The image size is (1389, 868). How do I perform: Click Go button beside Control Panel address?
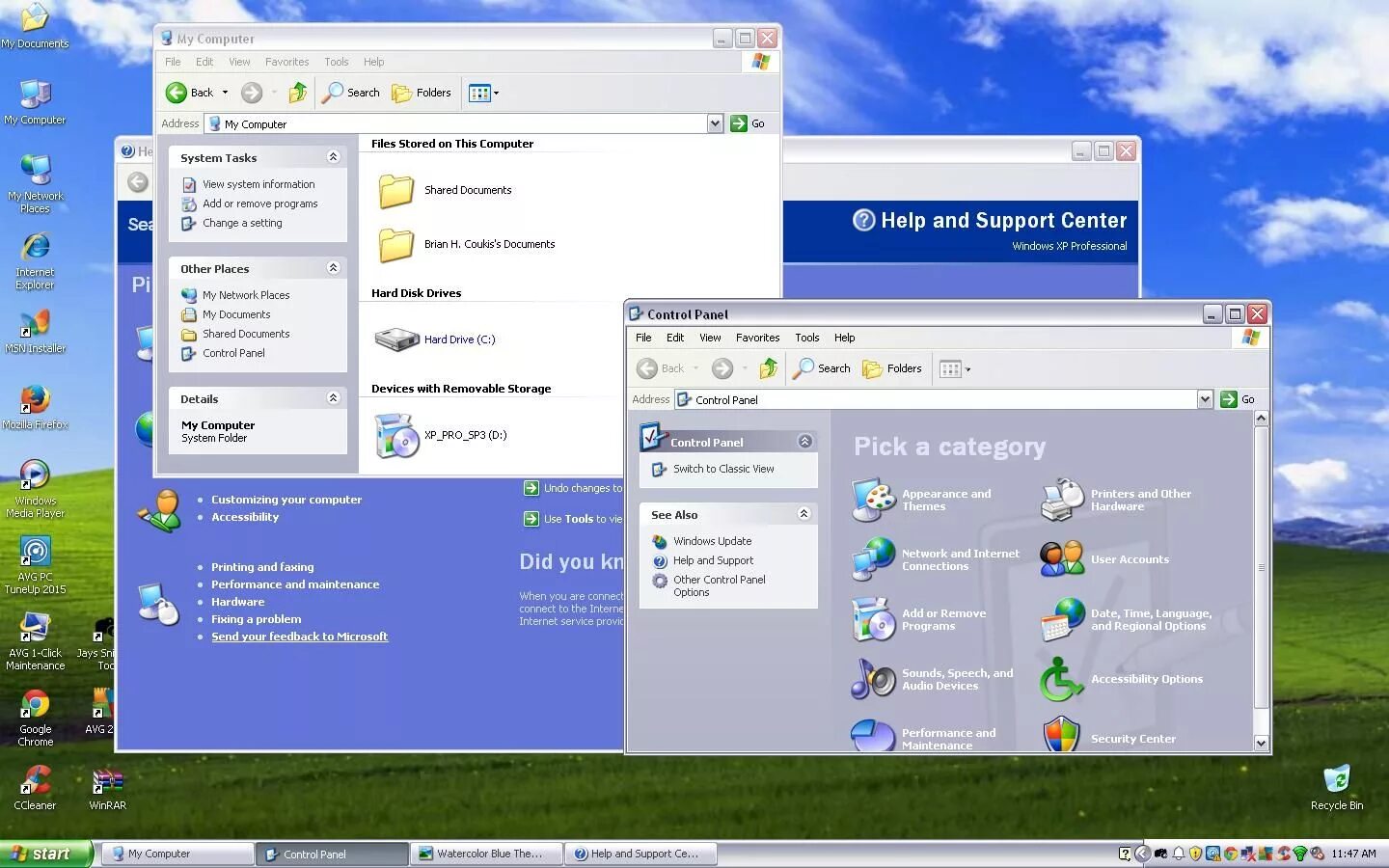click(1238, 399)
